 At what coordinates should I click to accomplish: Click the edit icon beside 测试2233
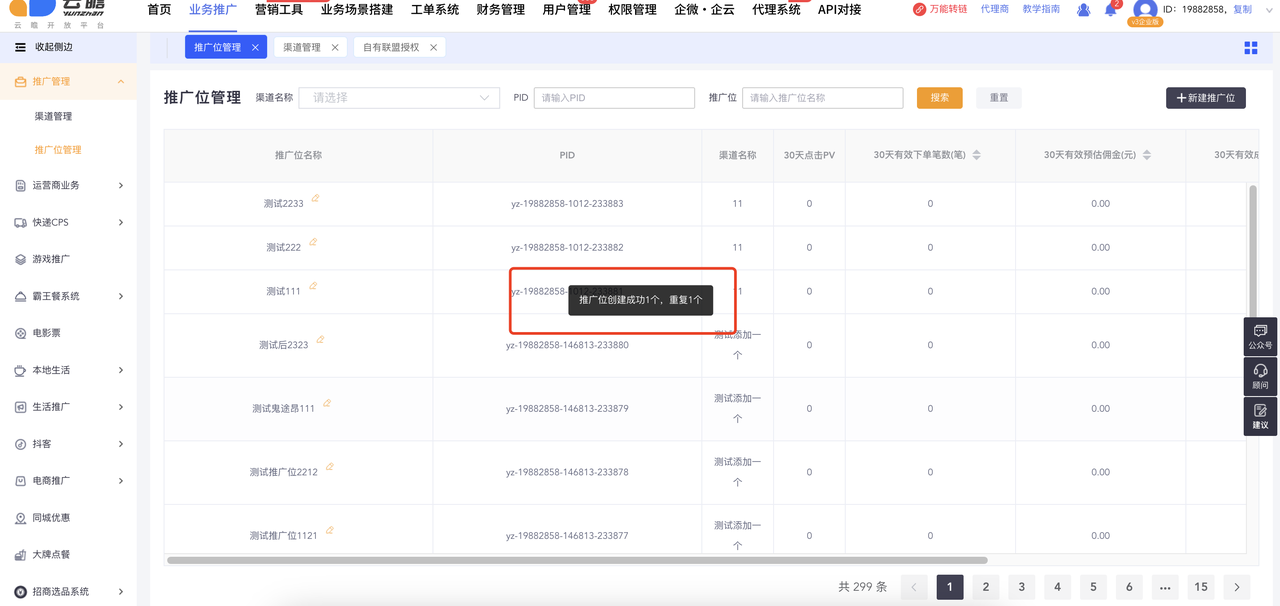pos(315,198)
